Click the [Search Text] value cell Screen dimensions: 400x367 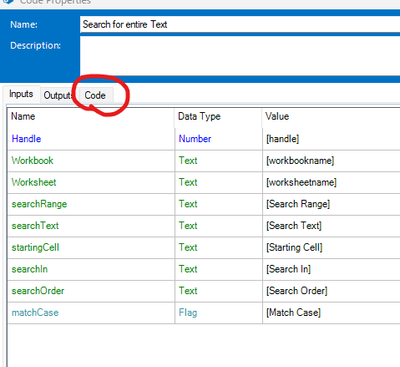pos(331,226)
